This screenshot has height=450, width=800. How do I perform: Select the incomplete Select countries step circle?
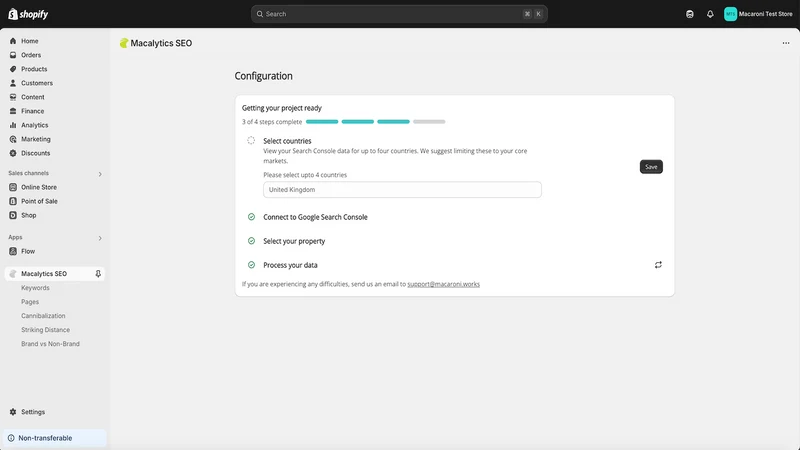[x=251, y=140]
